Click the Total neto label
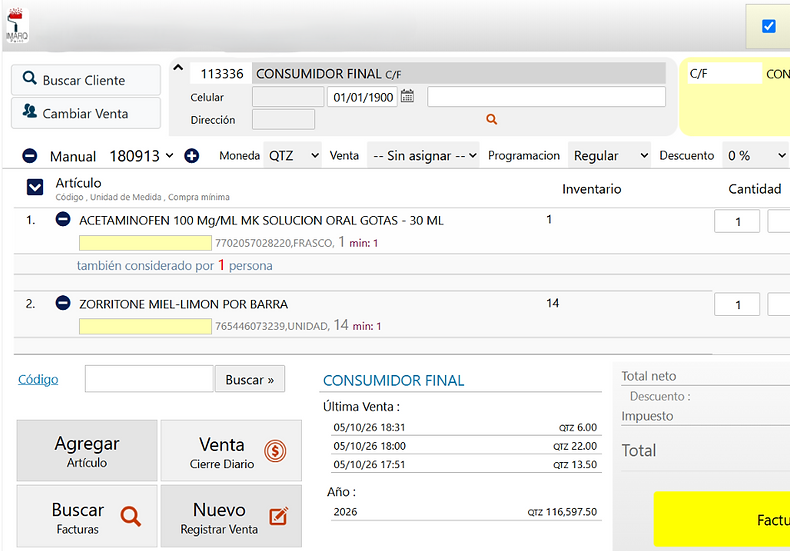This screenshot has width=790, height=551. [648, 376]
